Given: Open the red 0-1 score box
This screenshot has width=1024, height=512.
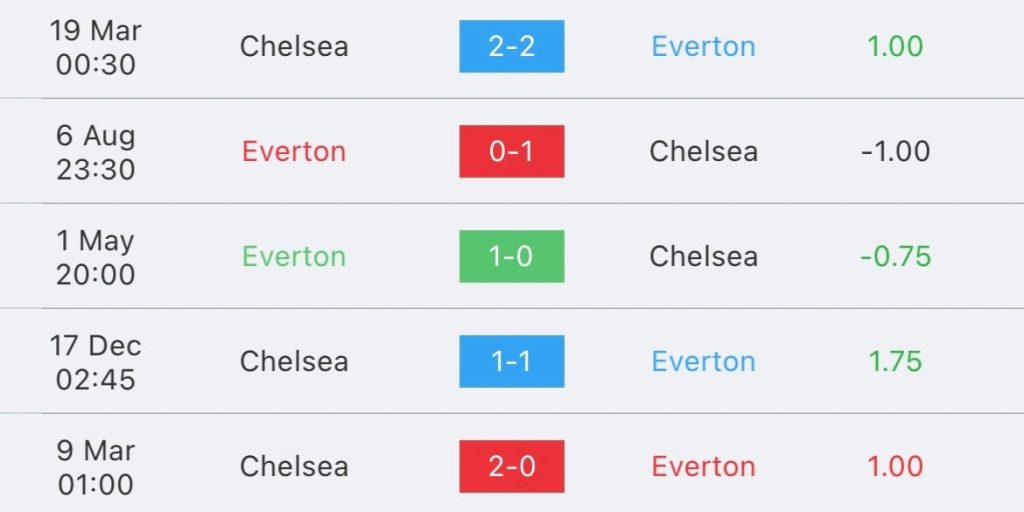Looking at the screenshot, I should click(x=511, y=152).
